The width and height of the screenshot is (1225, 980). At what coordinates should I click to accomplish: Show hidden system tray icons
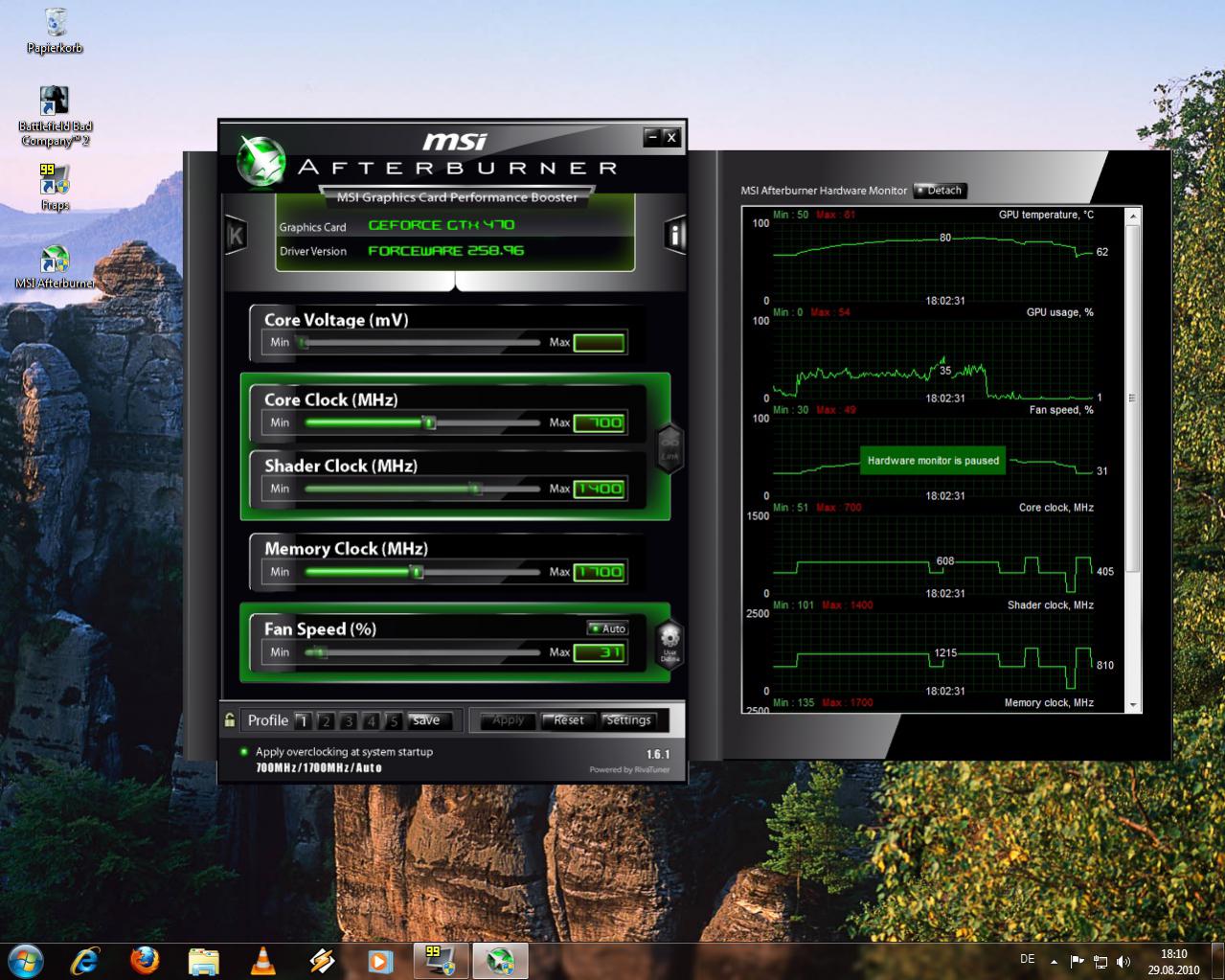pyautogui.click(x=1055, y=962)
